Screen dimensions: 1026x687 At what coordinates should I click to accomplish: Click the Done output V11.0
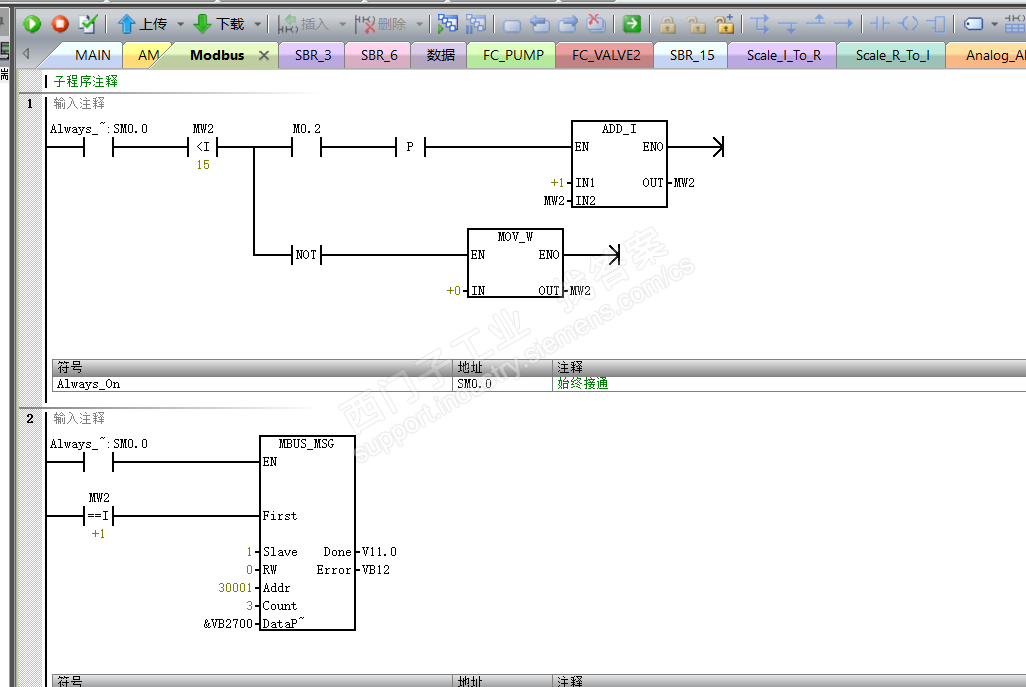point(379,552)
